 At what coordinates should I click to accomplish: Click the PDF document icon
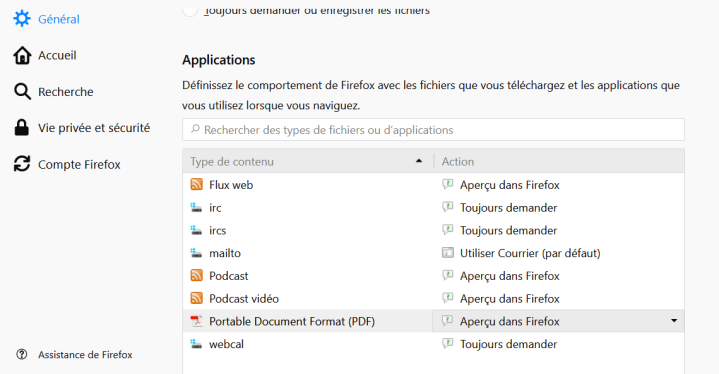pyautogui.click(x=196, y=321)
